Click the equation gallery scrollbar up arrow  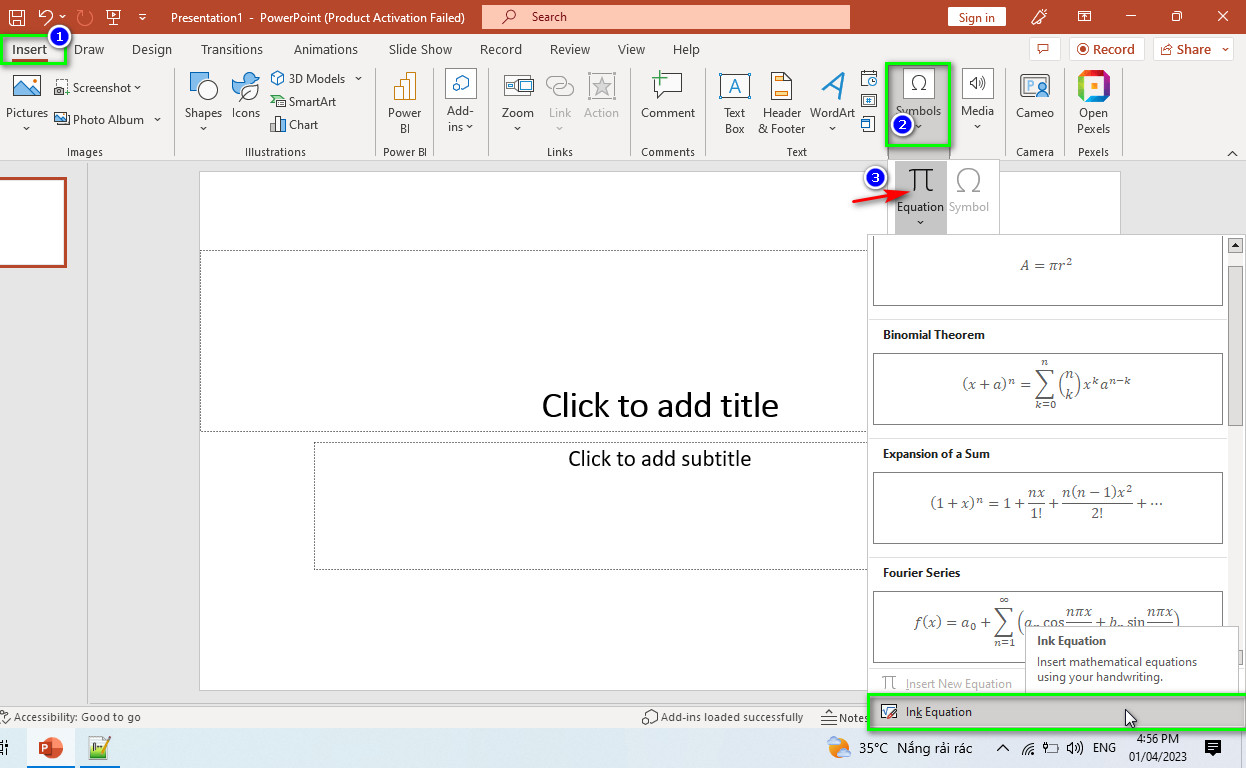coord(1235,245)
